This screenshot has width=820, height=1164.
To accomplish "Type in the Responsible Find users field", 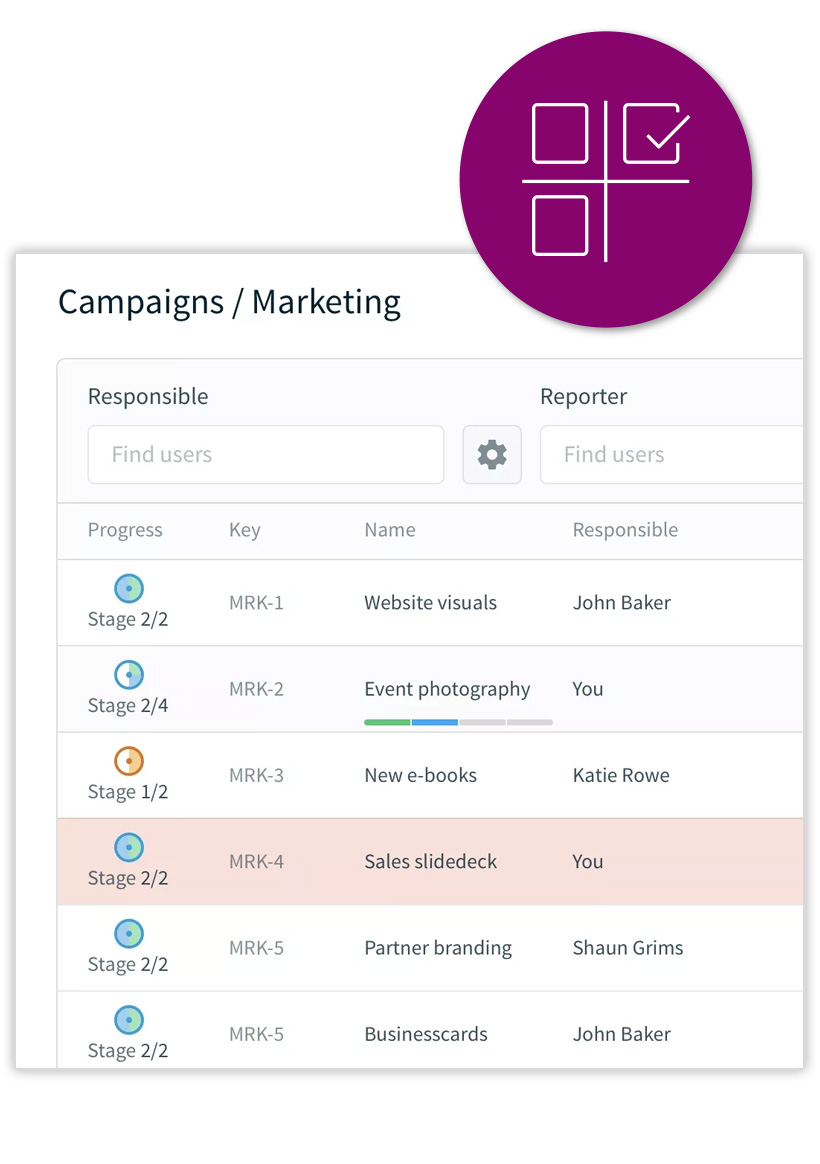I will point(265,455).
